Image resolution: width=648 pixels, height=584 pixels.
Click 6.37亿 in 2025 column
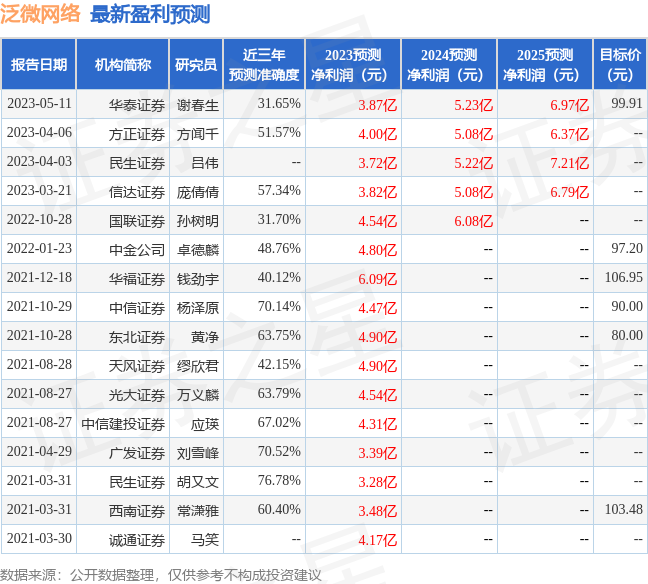[569, 134]
